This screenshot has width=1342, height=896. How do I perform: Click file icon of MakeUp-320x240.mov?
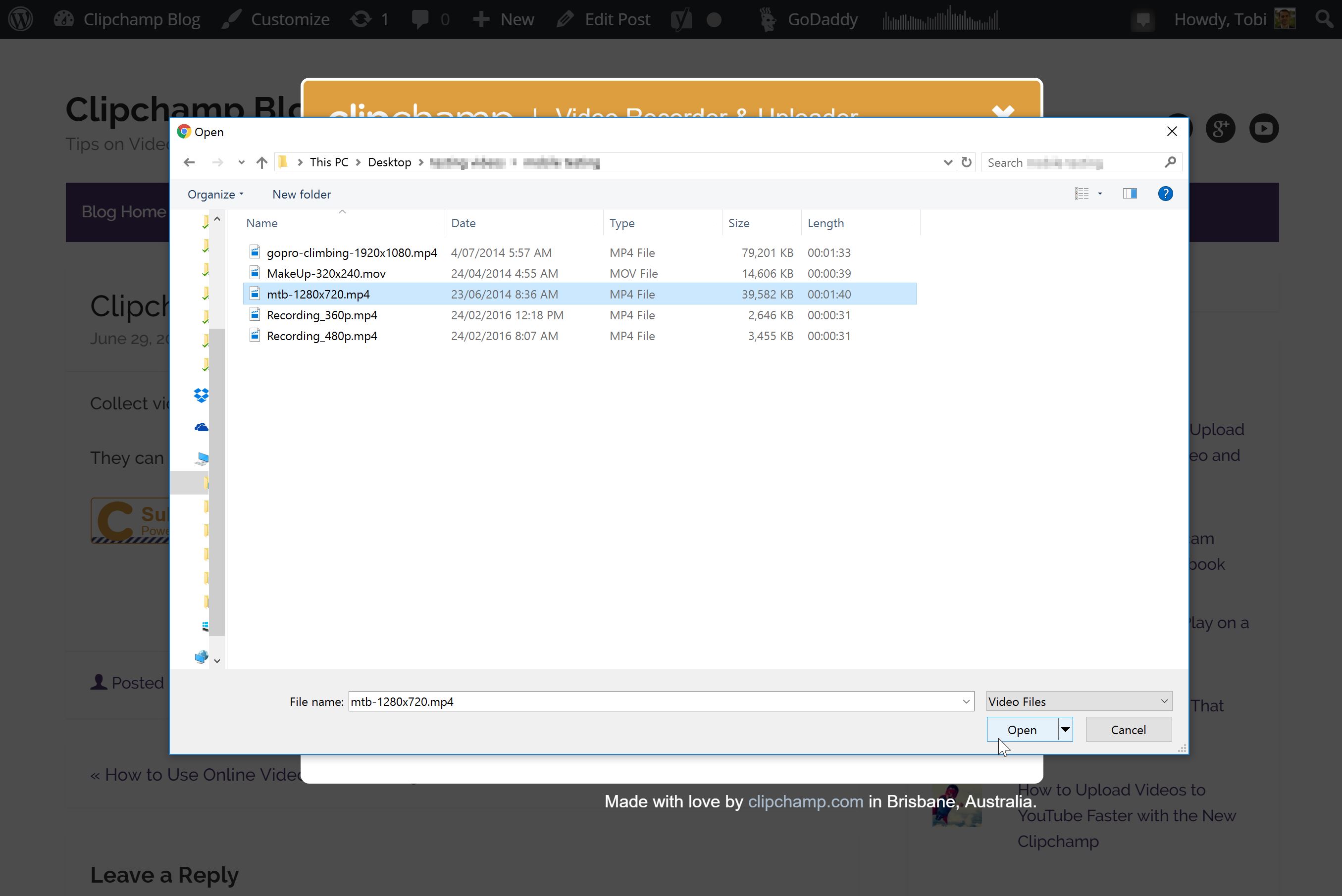[x=255, y=273]
